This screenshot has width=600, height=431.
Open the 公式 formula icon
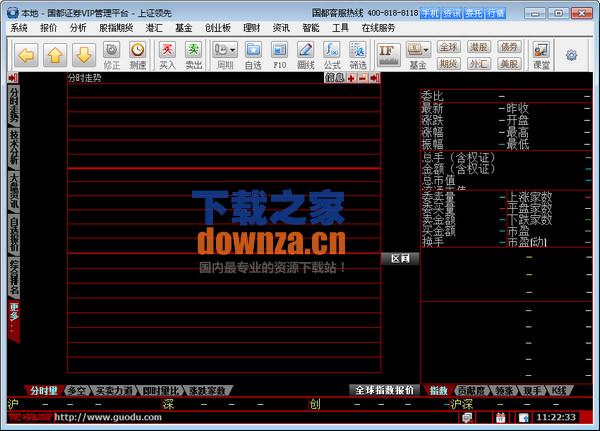(x=332, y=54)
